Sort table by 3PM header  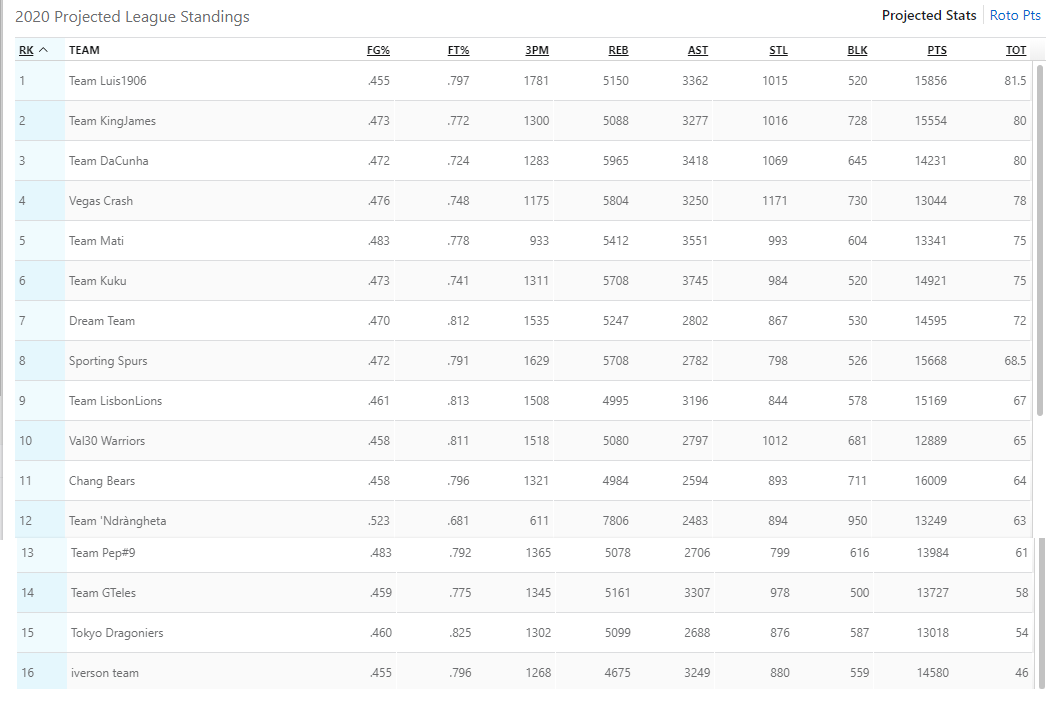[x=537, y=50]
